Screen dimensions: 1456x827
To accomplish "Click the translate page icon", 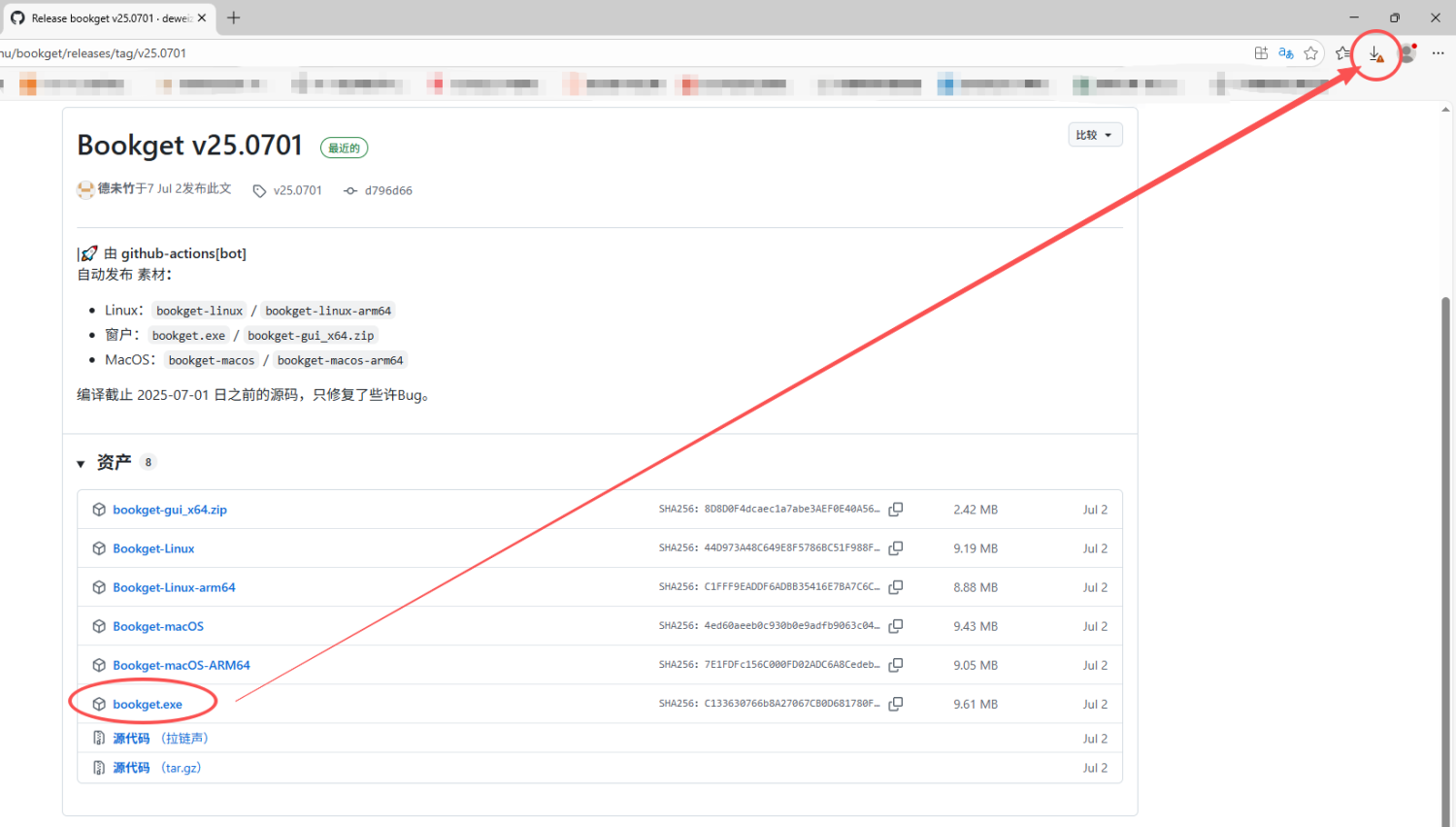I will (x=1286, y=53).
